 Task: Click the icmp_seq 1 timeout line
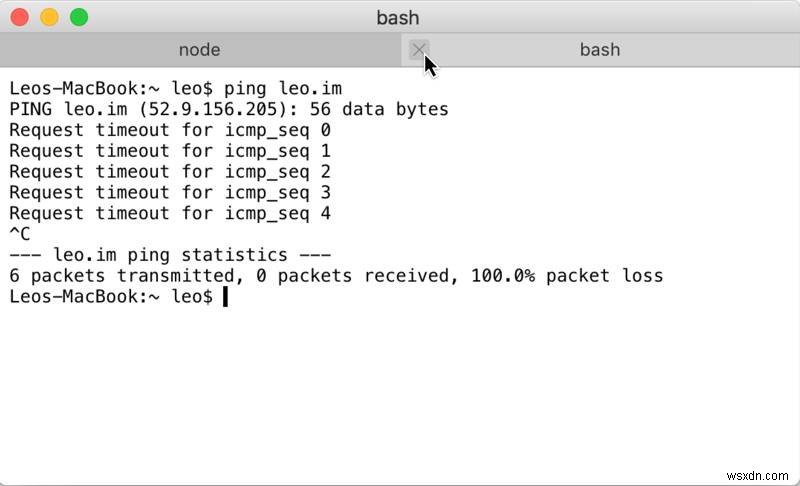pyautogui.click(x=170, y=151)
